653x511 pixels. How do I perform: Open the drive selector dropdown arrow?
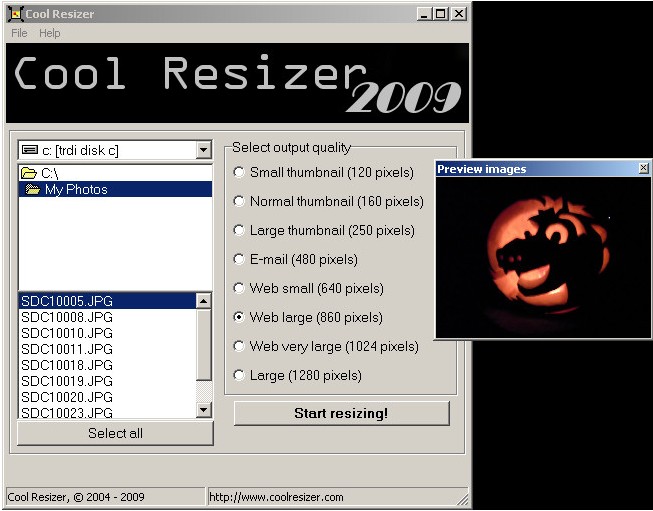[204, 150]
